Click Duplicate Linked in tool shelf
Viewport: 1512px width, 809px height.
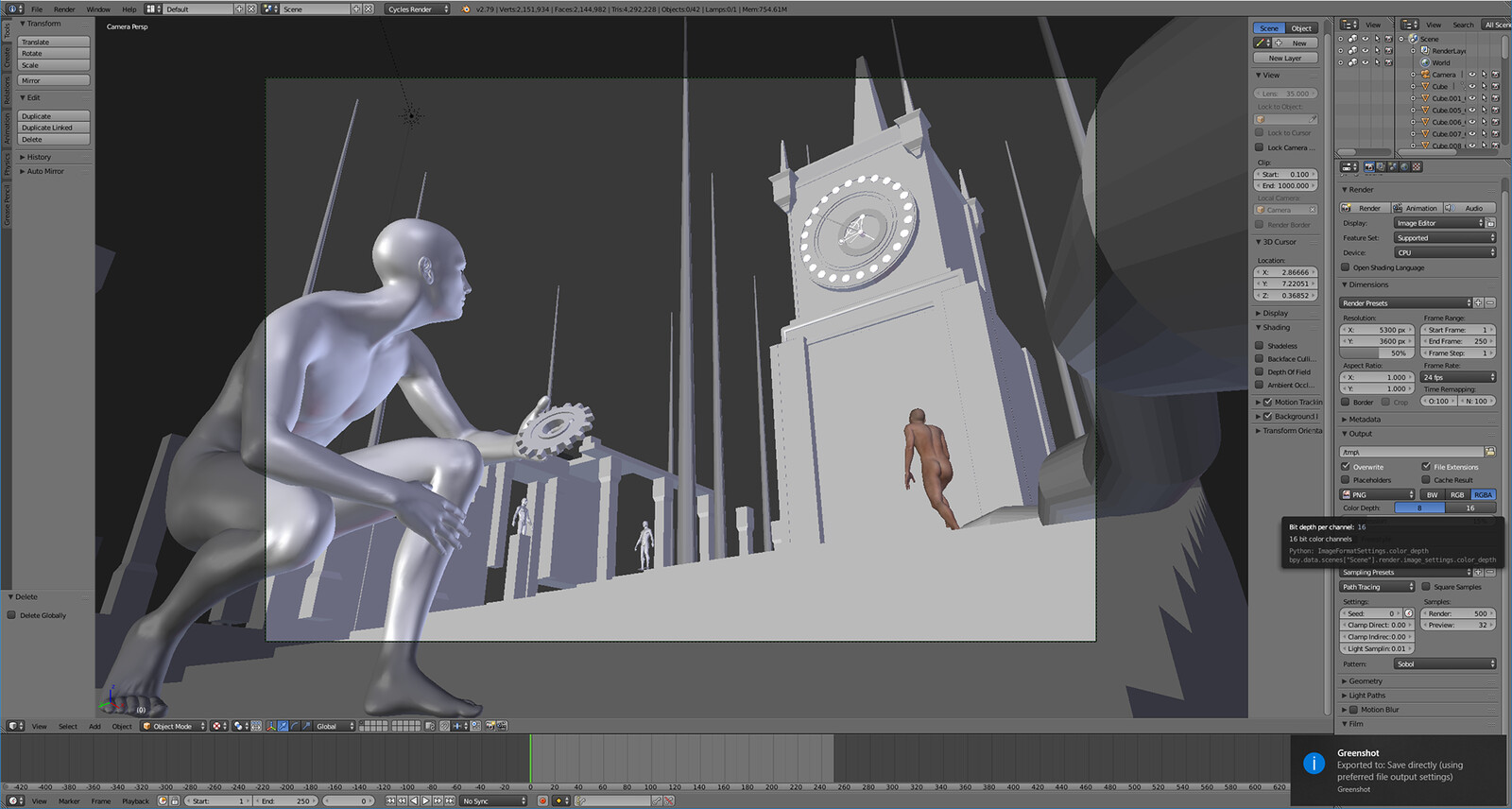(54, 128)
